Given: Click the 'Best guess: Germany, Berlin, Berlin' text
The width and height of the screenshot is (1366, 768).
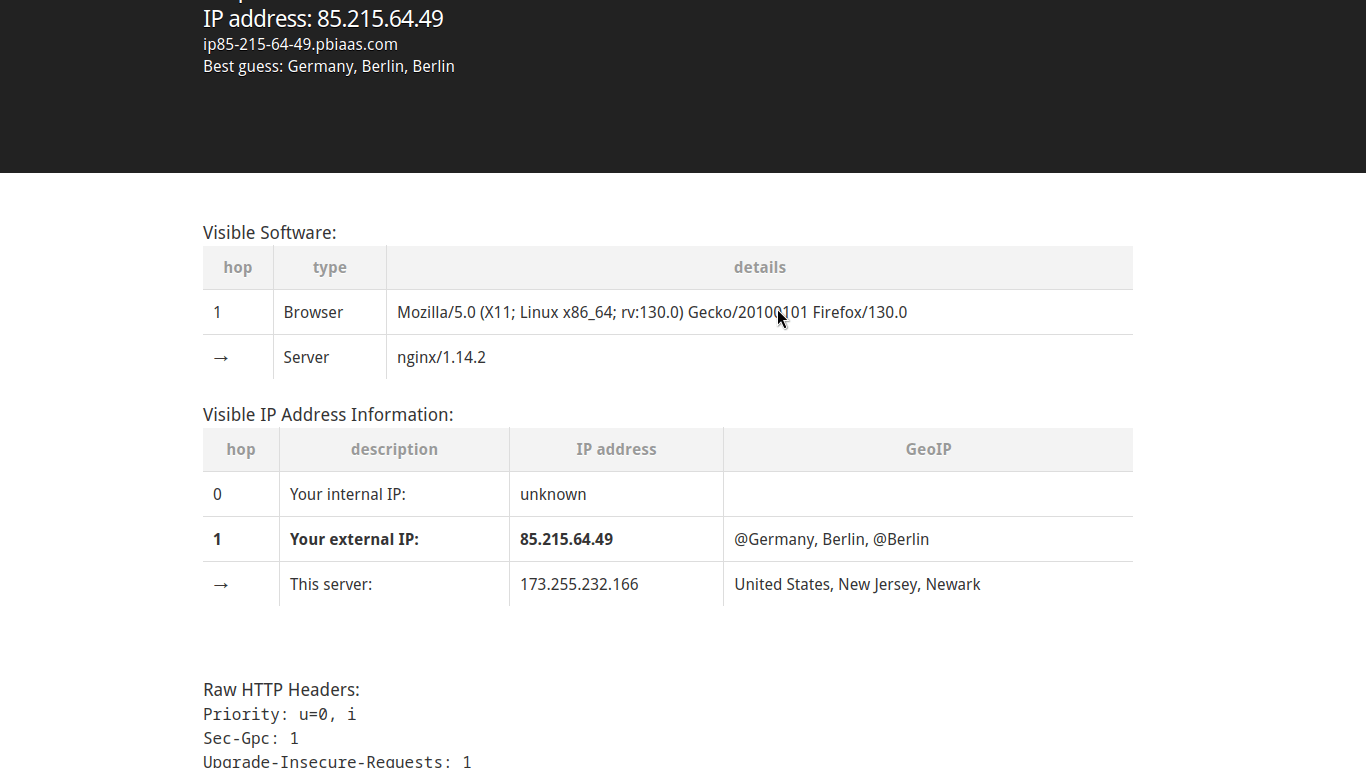Looking at the screenshot, I should click(x=328, y=66).
